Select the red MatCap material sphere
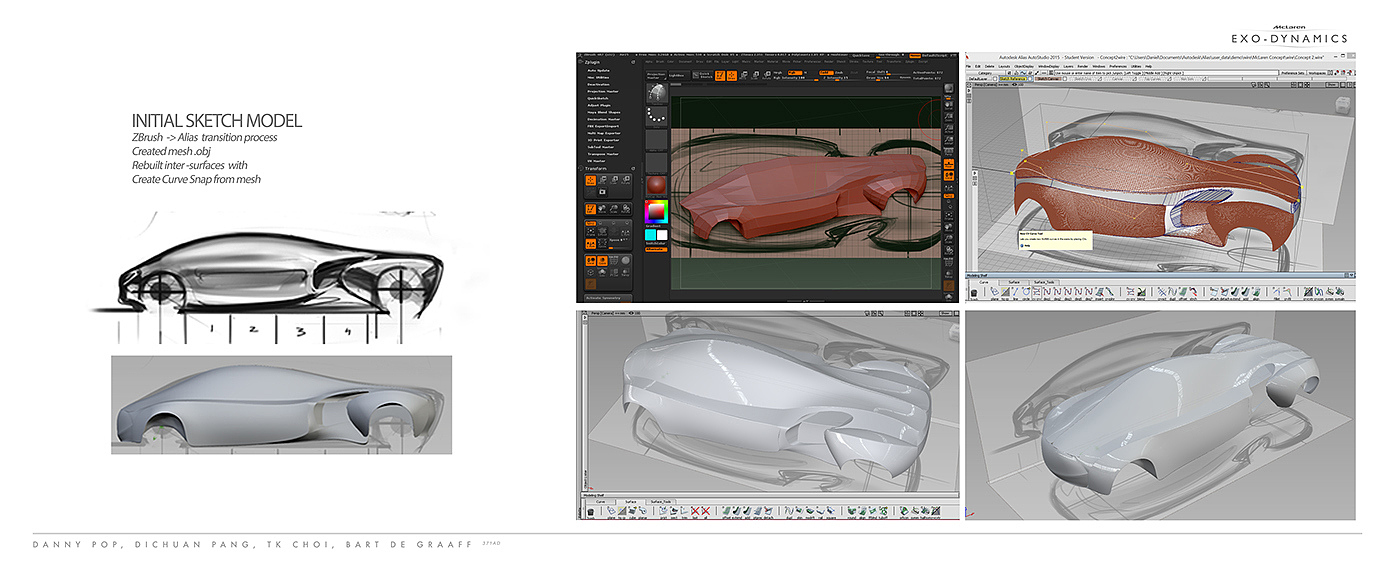This screenshot has height=569, width=1400. 656,186
